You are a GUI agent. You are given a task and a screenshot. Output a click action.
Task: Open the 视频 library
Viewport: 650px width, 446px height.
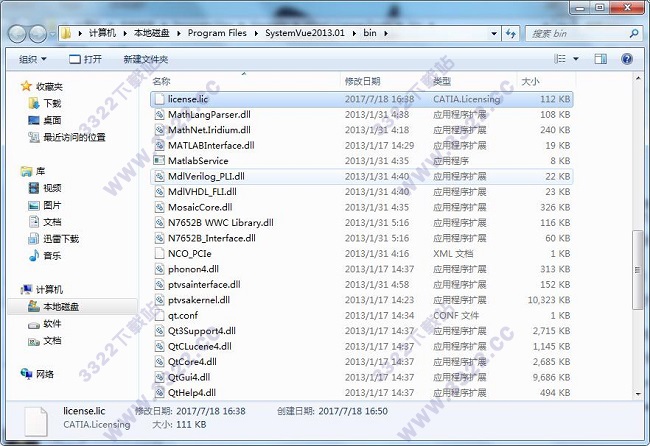pyautogui.click(x=52, y=188)
